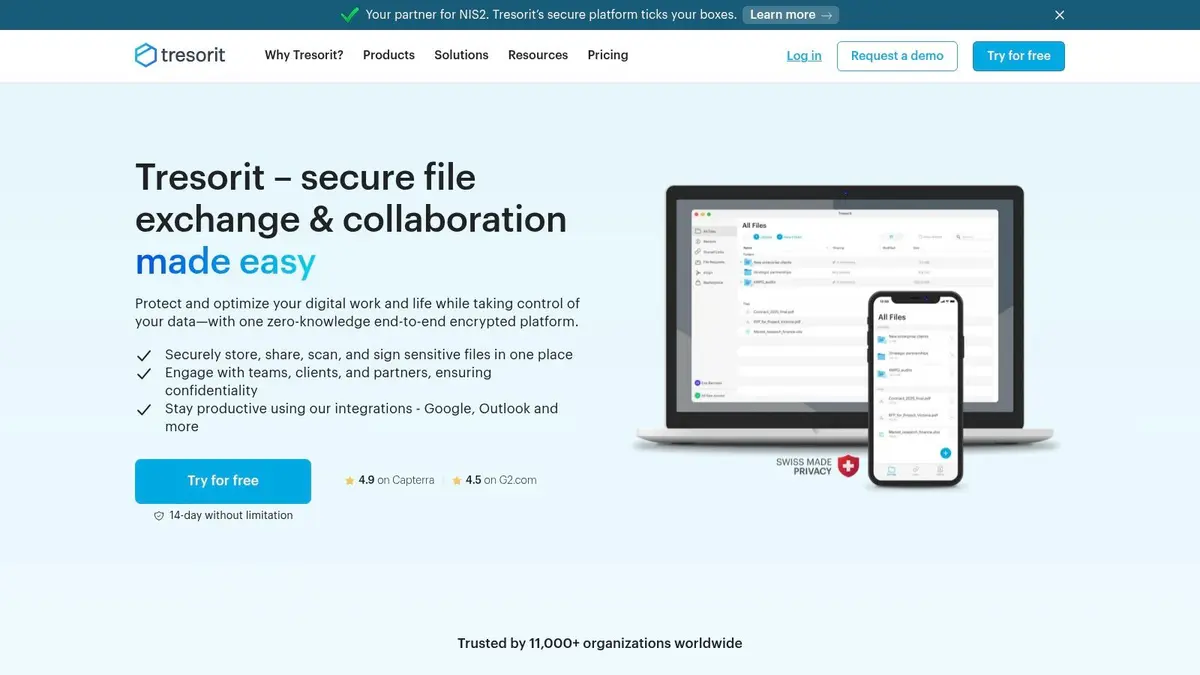Click the star icon beside the Capterra rating
This screenshot has height=675, width=1200.
(350, 481)
